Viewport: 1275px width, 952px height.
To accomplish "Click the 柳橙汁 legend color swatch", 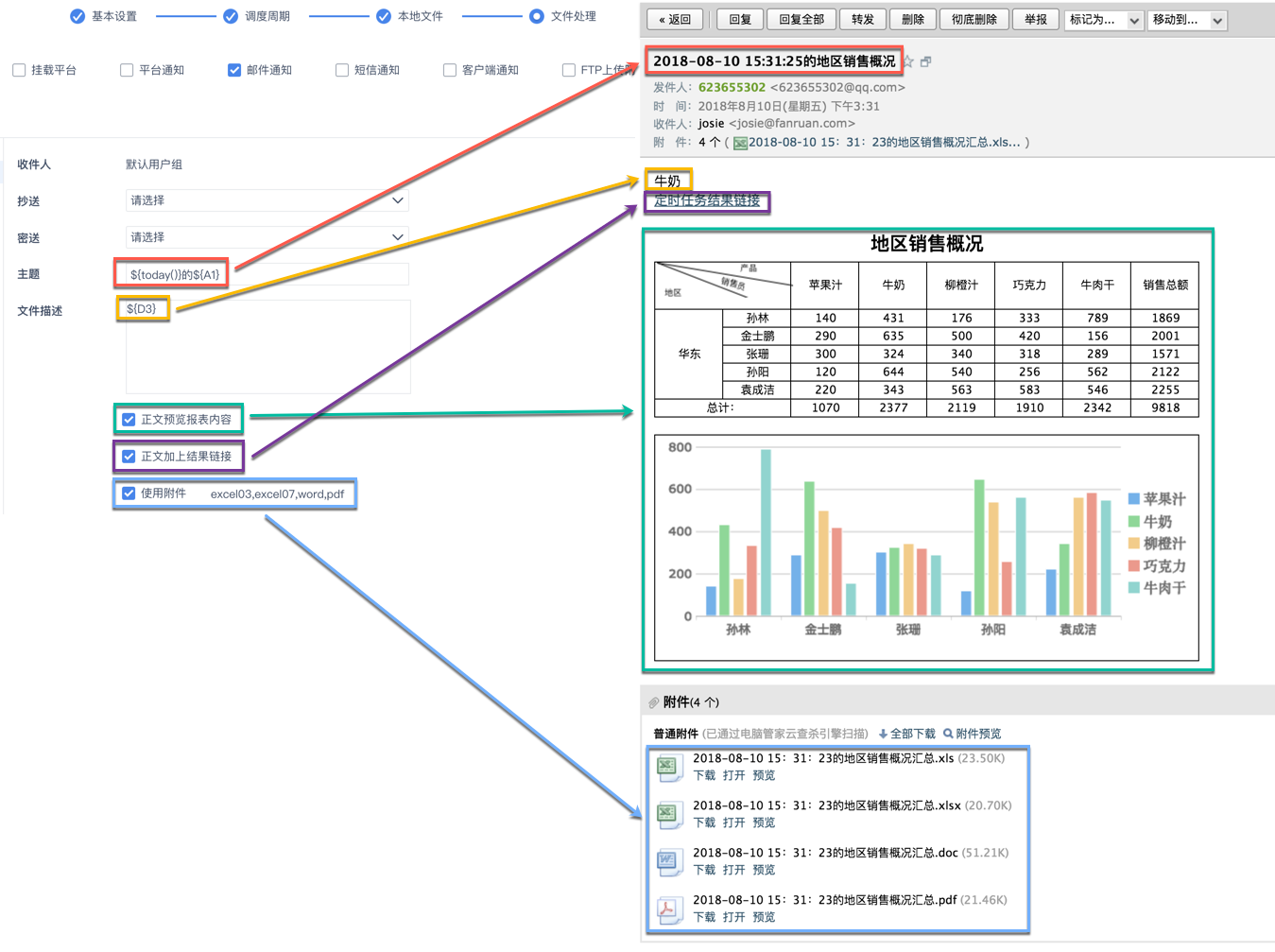I will tap(1134, 544).
